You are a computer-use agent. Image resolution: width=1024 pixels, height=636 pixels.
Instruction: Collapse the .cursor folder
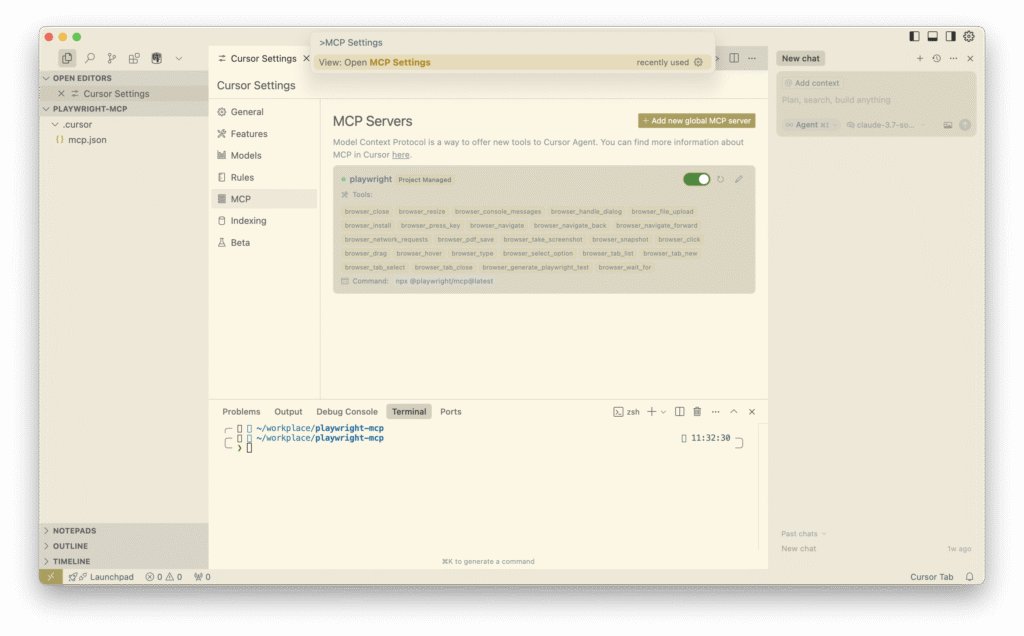click(x=56, y=125)
